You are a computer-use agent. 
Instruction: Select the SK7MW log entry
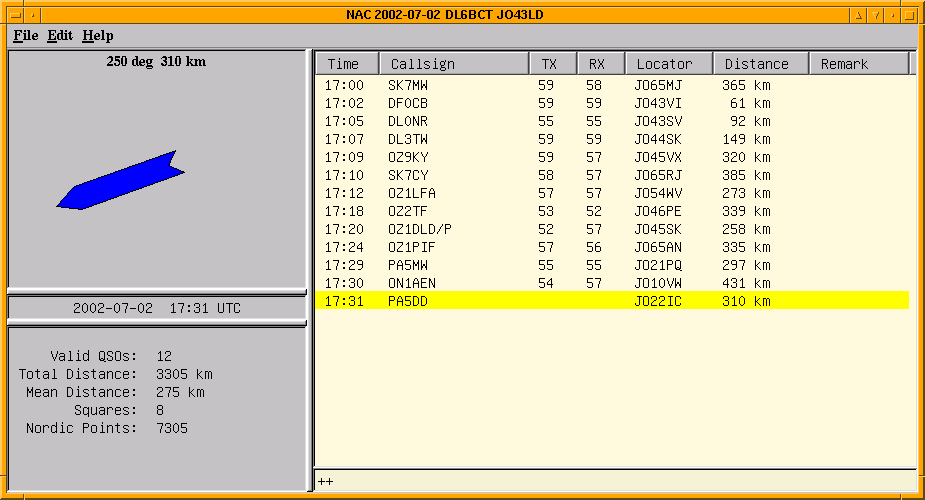[x=612, y=85]
